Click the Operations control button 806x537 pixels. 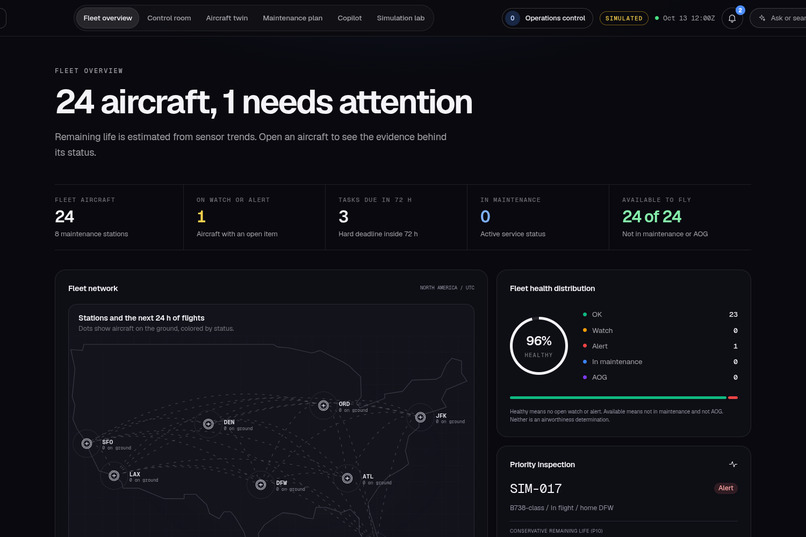coord(547,18)
